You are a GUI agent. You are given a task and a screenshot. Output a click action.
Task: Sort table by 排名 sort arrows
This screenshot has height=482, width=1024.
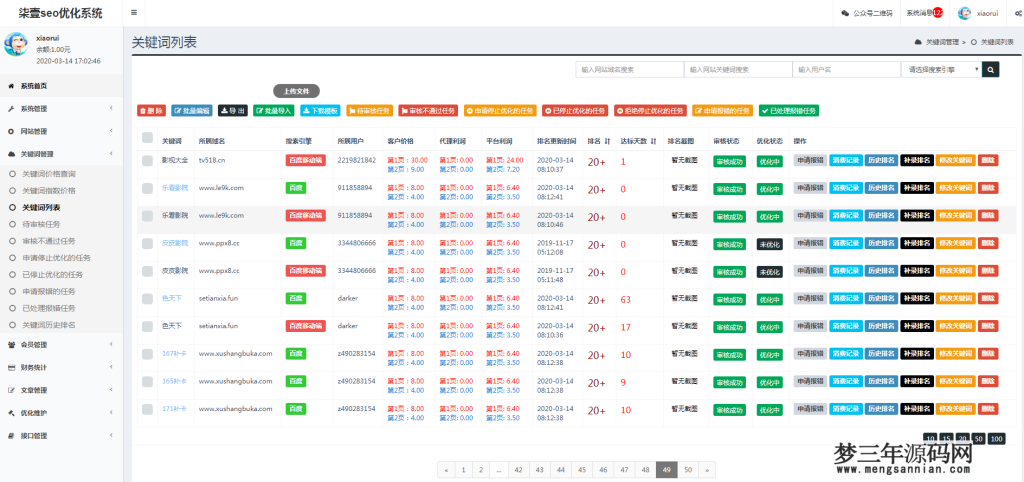point(607,141)
